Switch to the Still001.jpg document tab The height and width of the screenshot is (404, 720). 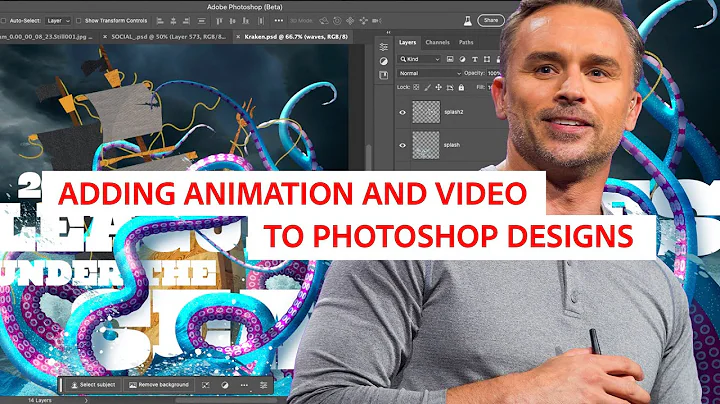coord(46,37)
